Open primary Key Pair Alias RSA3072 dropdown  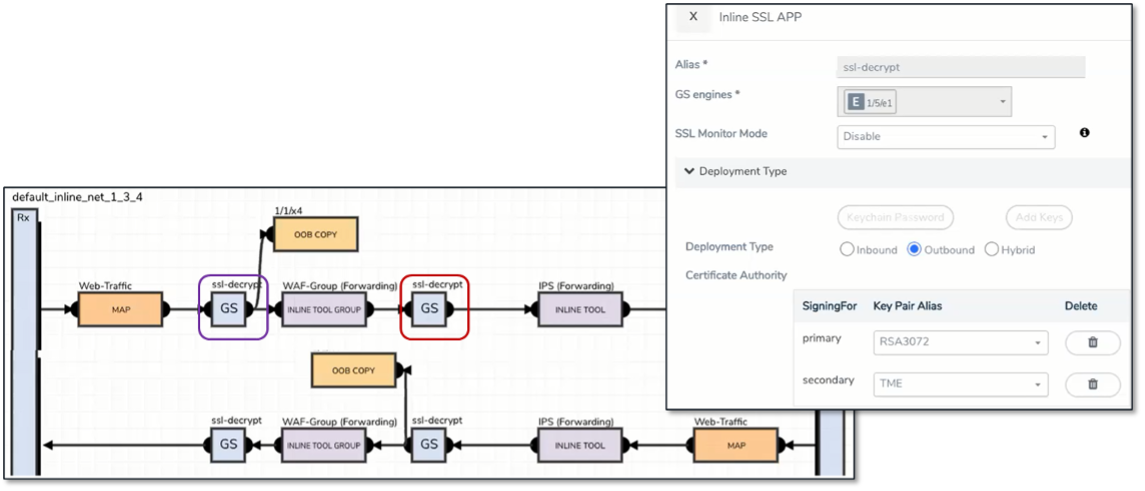960,343
